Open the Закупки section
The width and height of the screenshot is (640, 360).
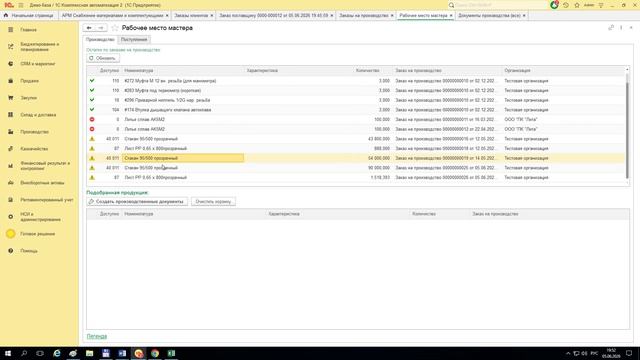(x=29, y=98)
